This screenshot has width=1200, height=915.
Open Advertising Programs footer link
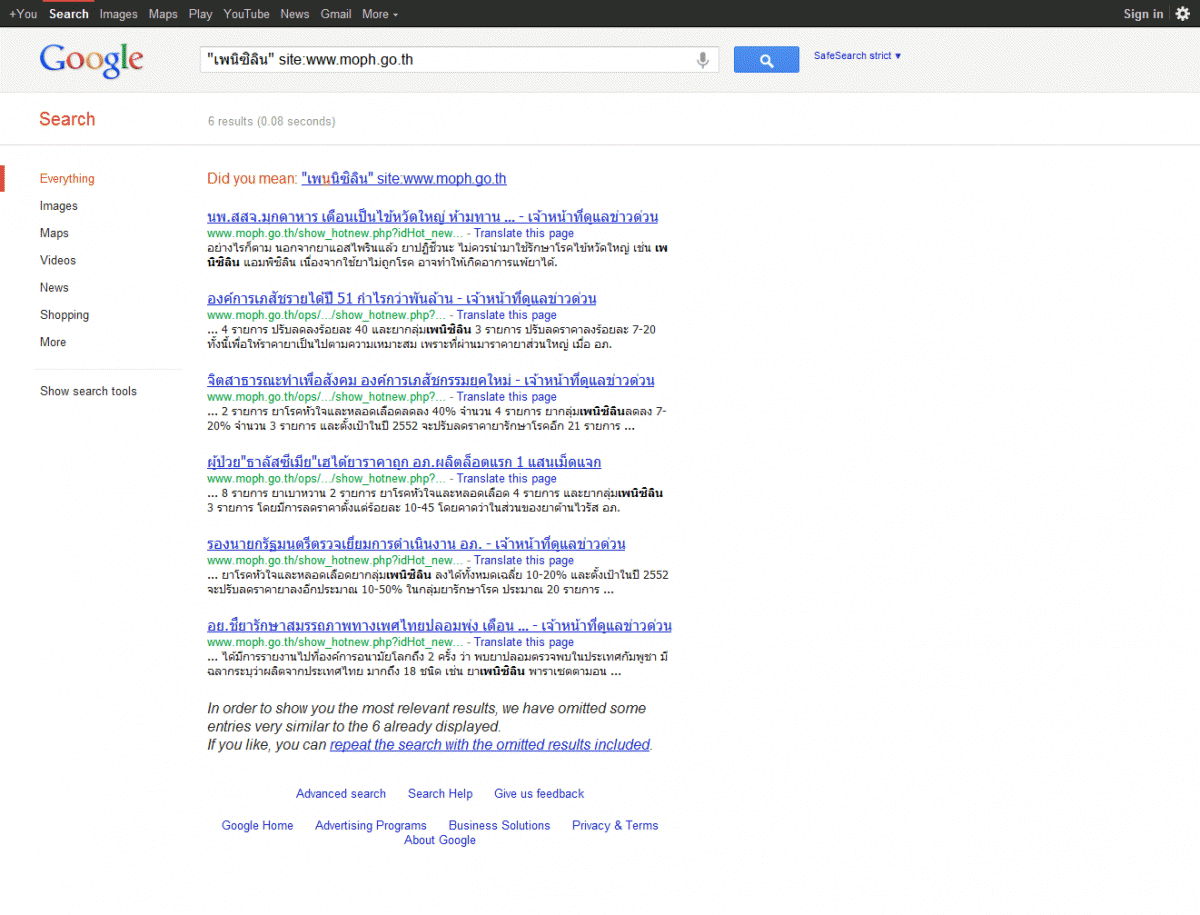(371, 826)
